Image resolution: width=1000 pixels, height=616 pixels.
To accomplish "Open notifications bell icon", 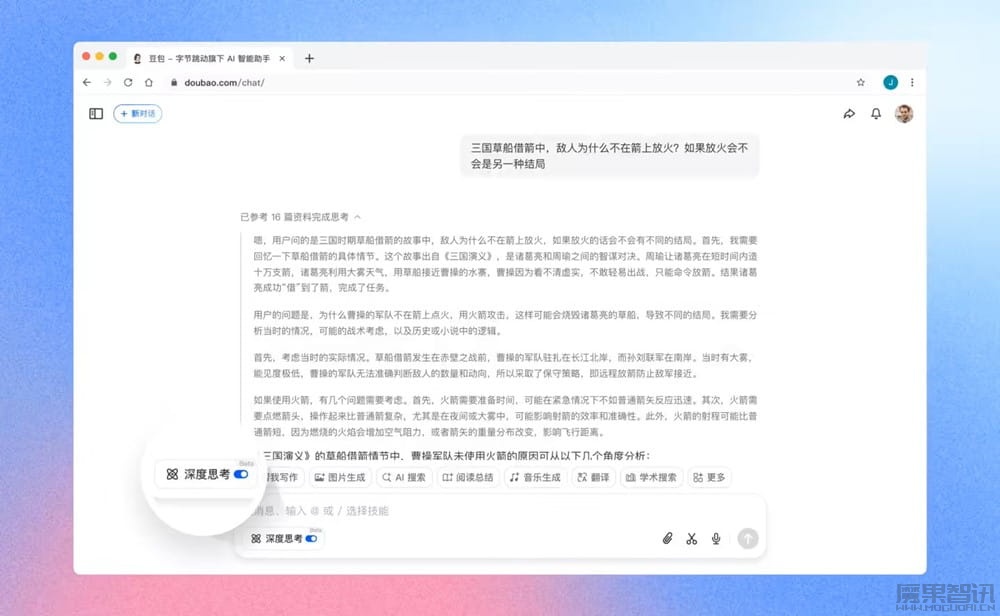I will 876,114.
